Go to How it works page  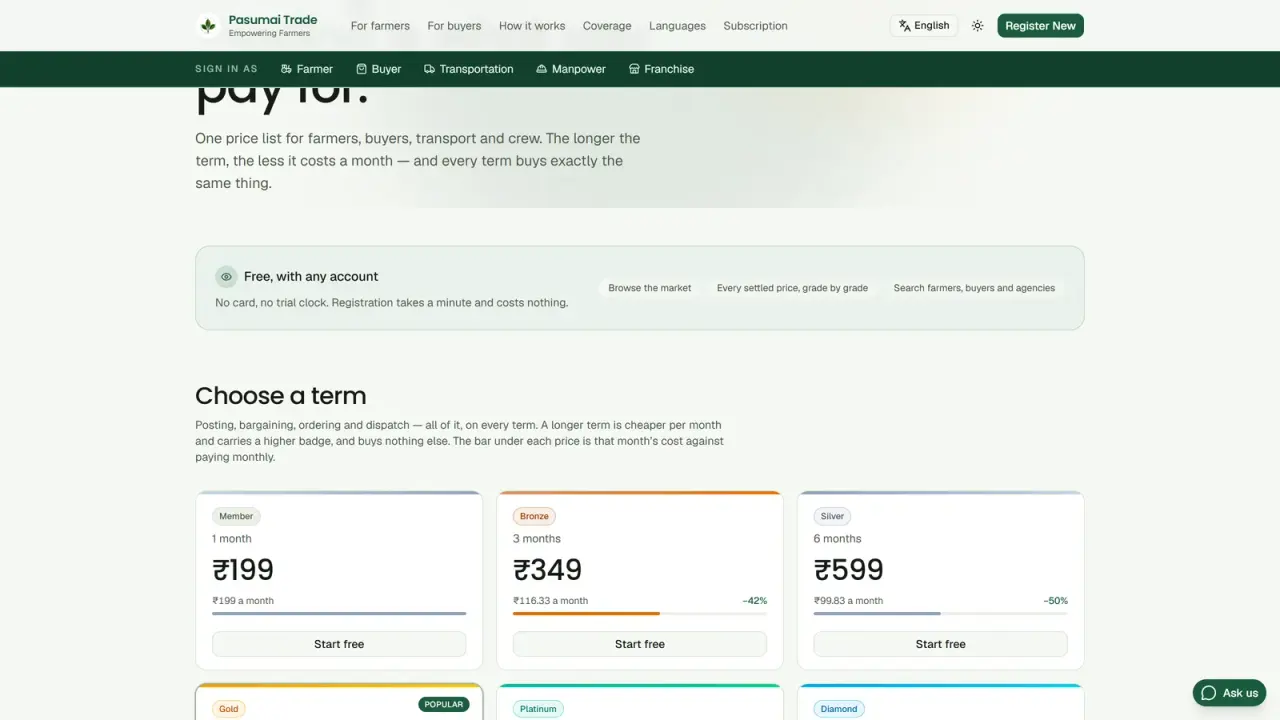[532, 26]
